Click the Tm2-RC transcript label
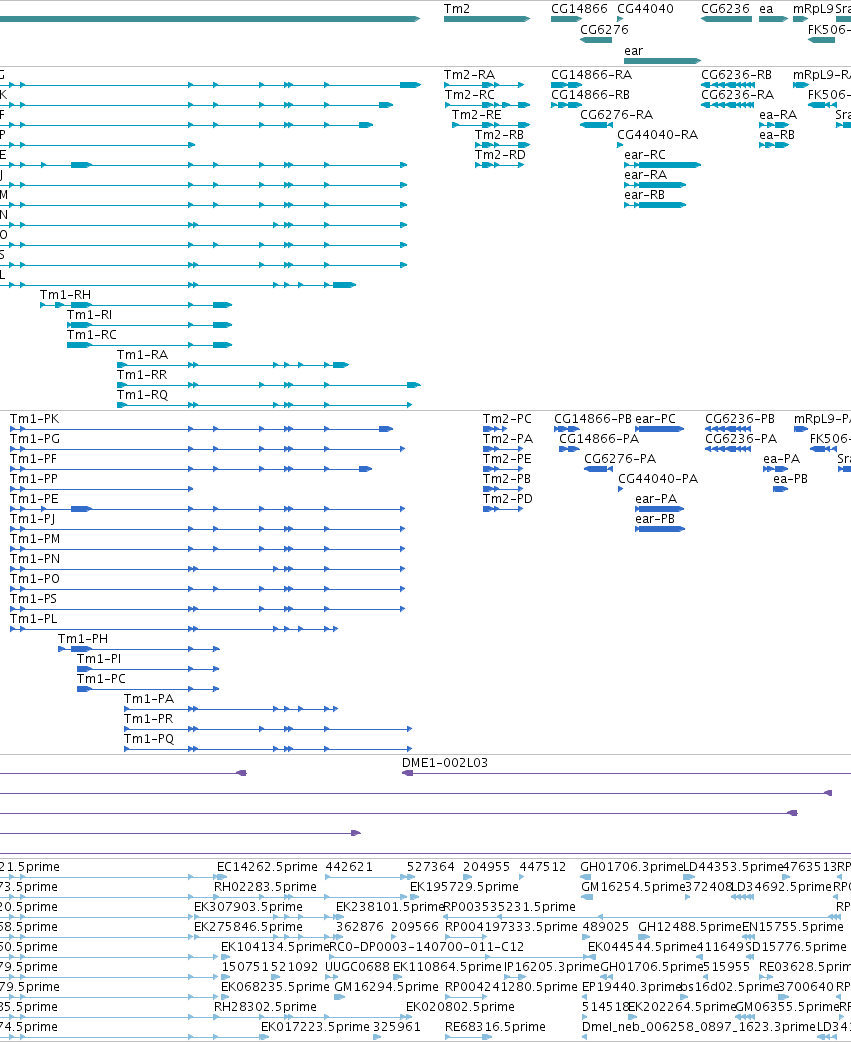 [469, 94]
